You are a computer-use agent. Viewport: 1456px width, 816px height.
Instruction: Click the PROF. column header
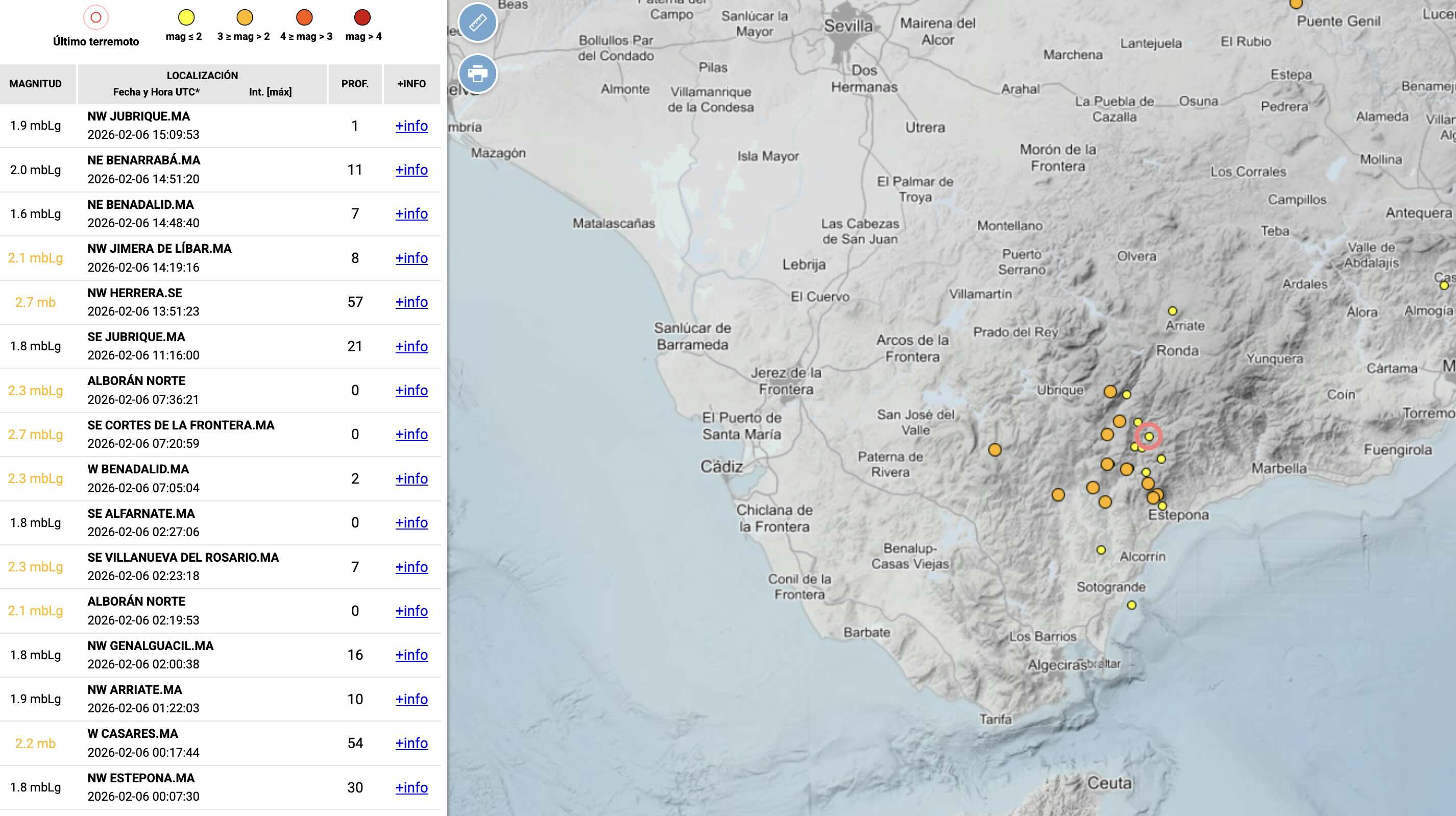355,84
